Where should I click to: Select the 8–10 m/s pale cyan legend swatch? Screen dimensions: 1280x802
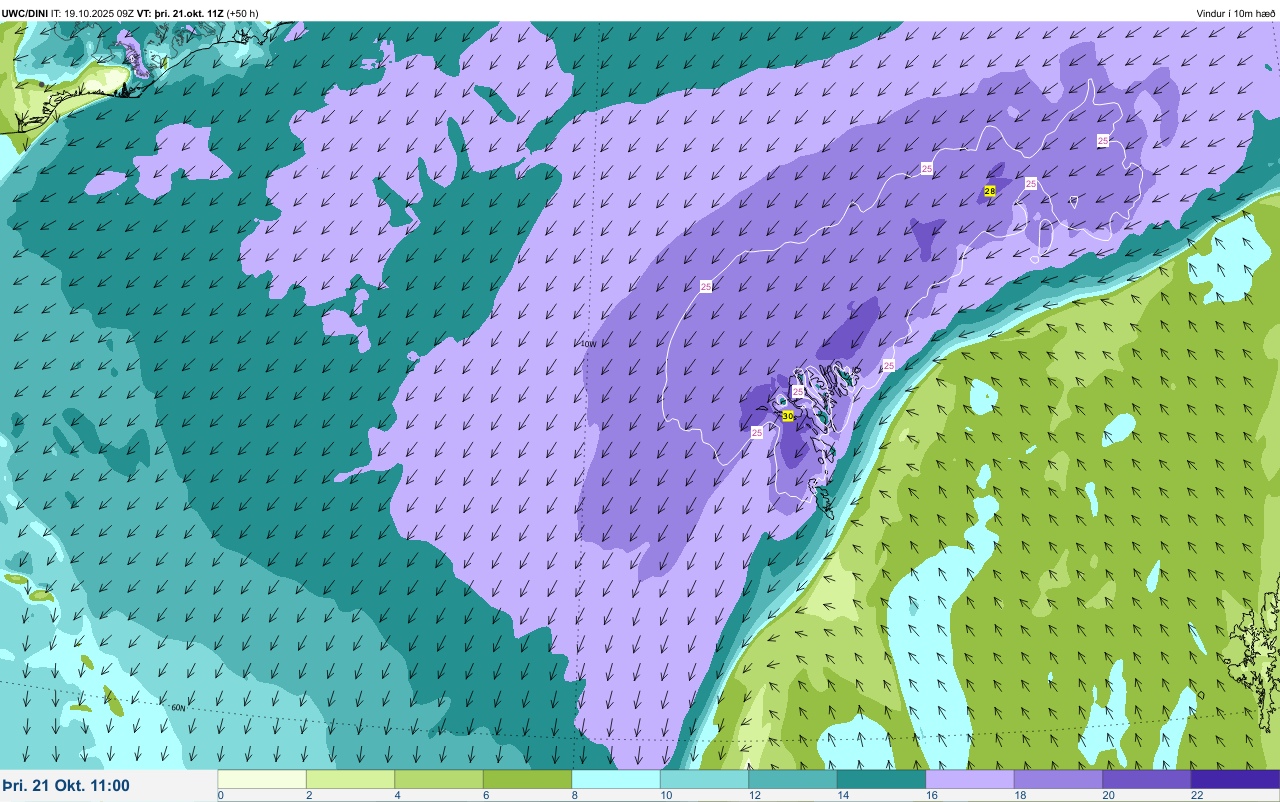tap(616, 779)
